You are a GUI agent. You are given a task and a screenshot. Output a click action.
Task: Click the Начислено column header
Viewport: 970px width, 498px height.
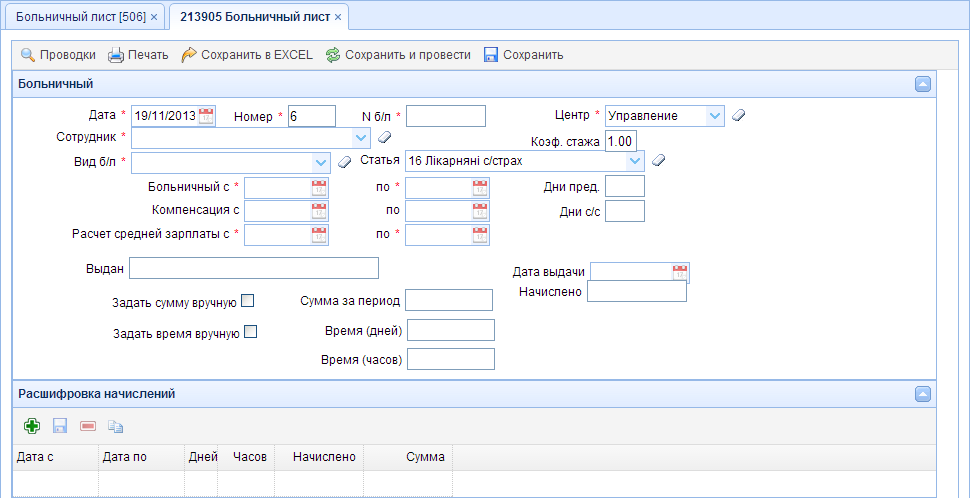pos(319,457)
